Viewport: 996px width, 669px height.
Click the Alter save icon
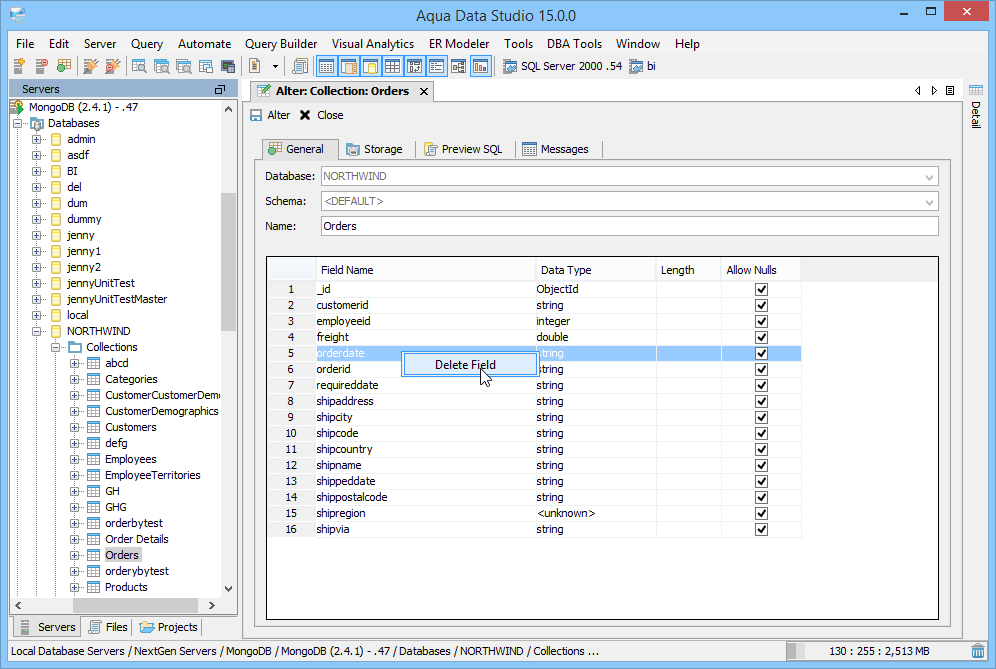(x=256, y=115)
